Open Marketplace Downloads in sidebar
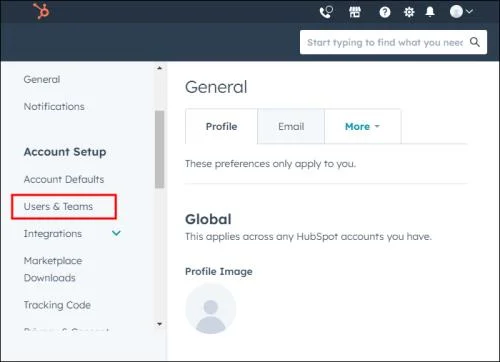 [x=53, y=269]
